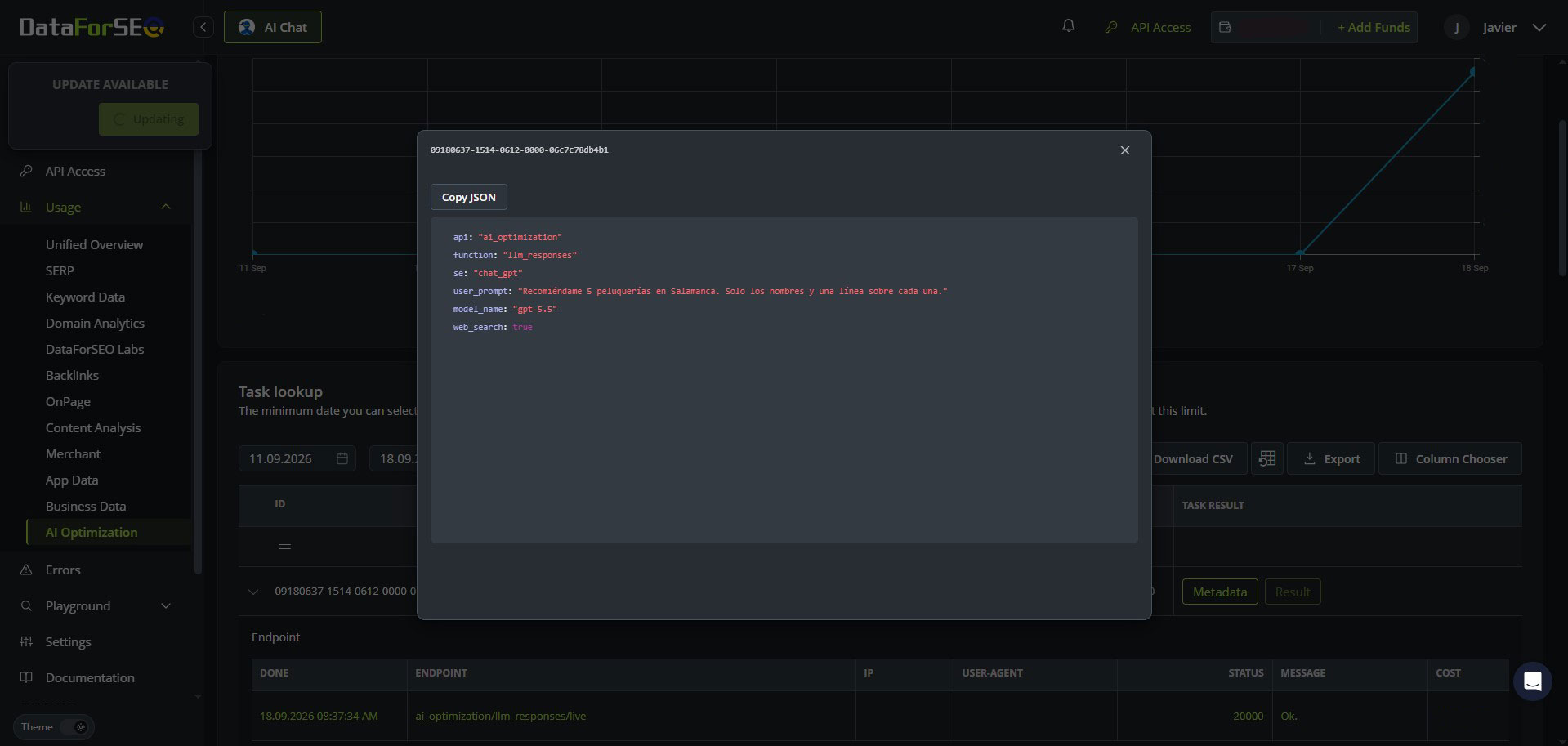Click the ID filter equals icon

(284, 547)
